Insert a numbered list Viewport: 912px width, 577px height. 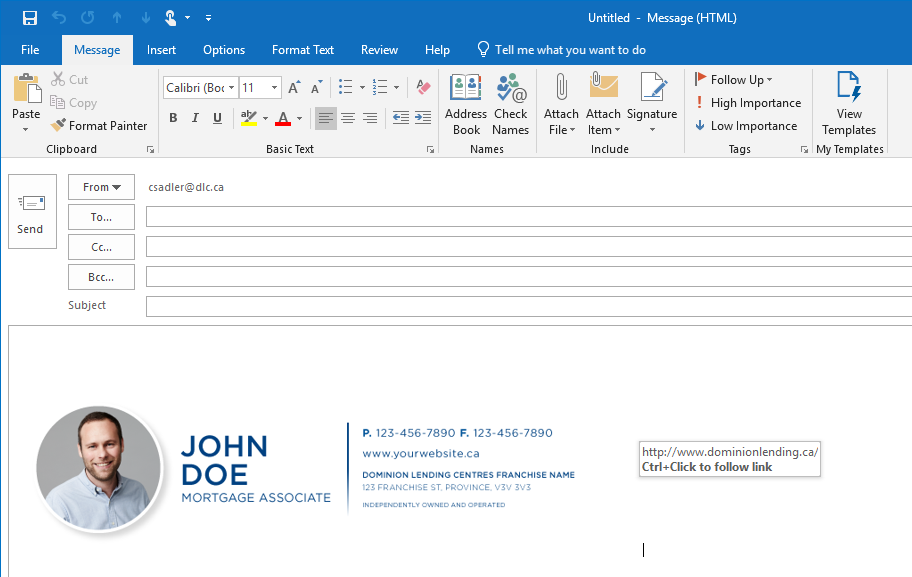point(380,87)
